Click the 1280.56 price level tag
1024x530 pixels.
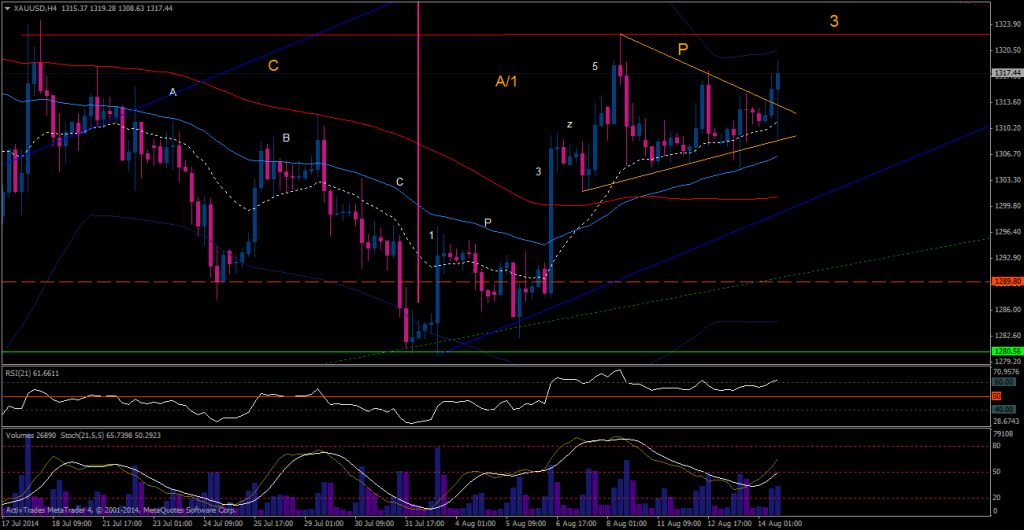[1006, 351]
